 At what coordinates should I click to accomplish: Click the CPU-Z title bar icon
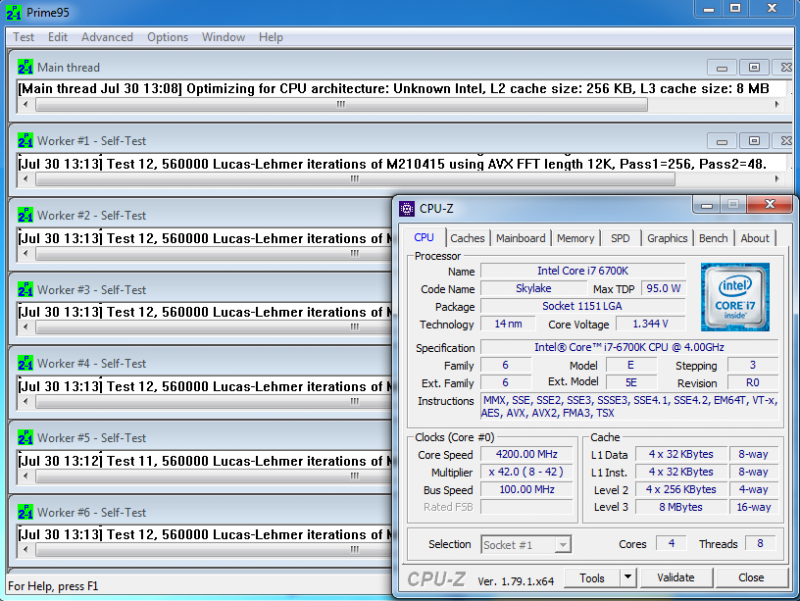(x=407, y=208)
